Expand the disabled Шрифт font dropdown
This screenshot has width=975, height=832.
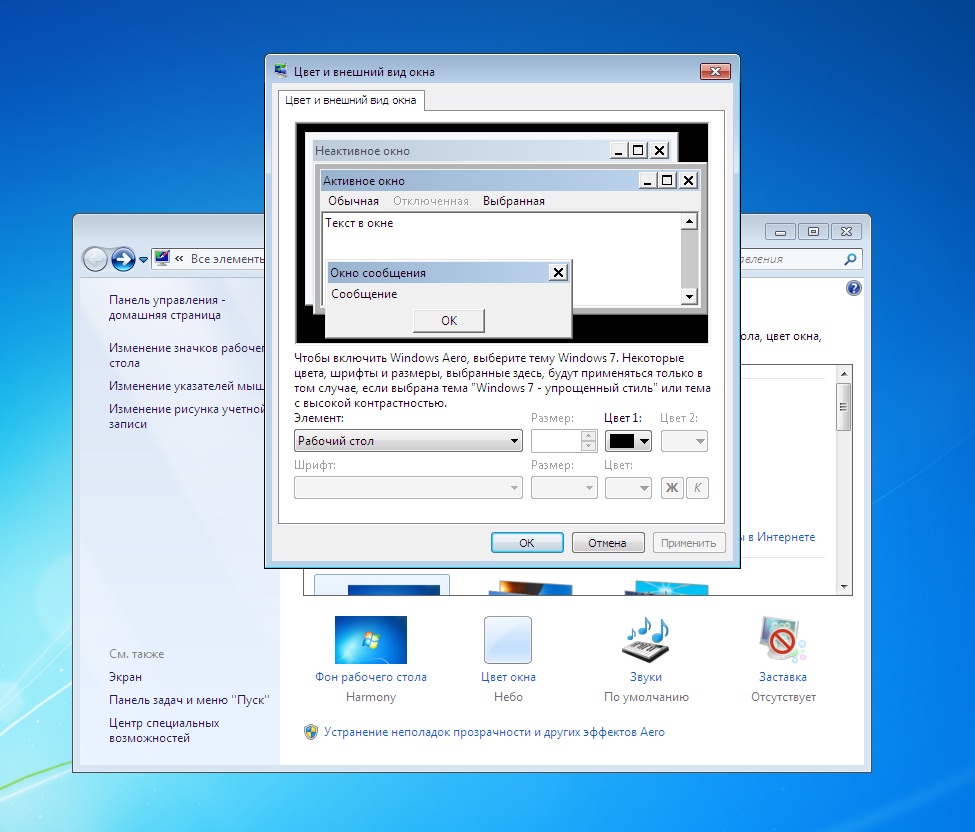click(x=408, y=488)
